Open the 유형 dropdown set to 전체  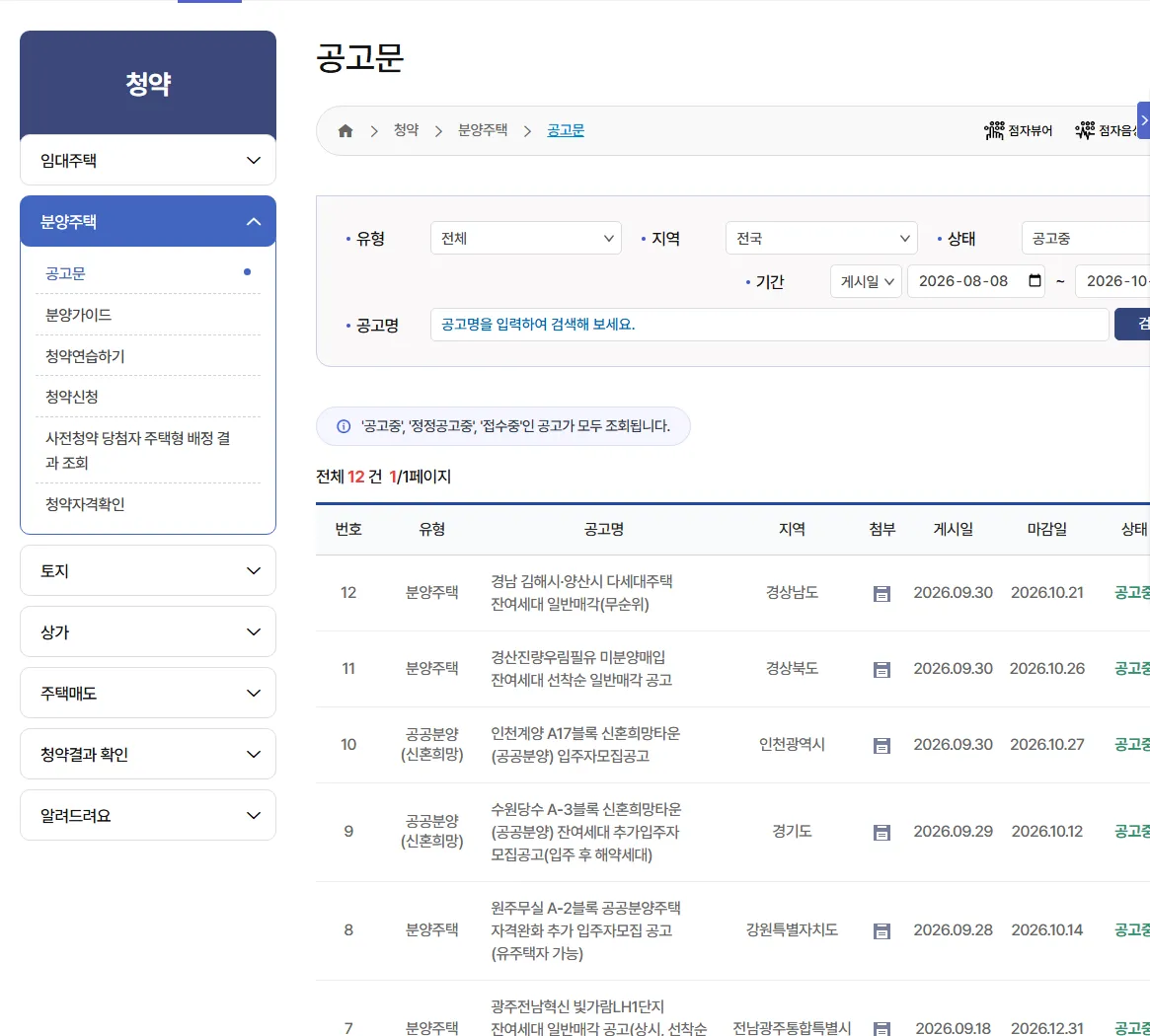526,239
